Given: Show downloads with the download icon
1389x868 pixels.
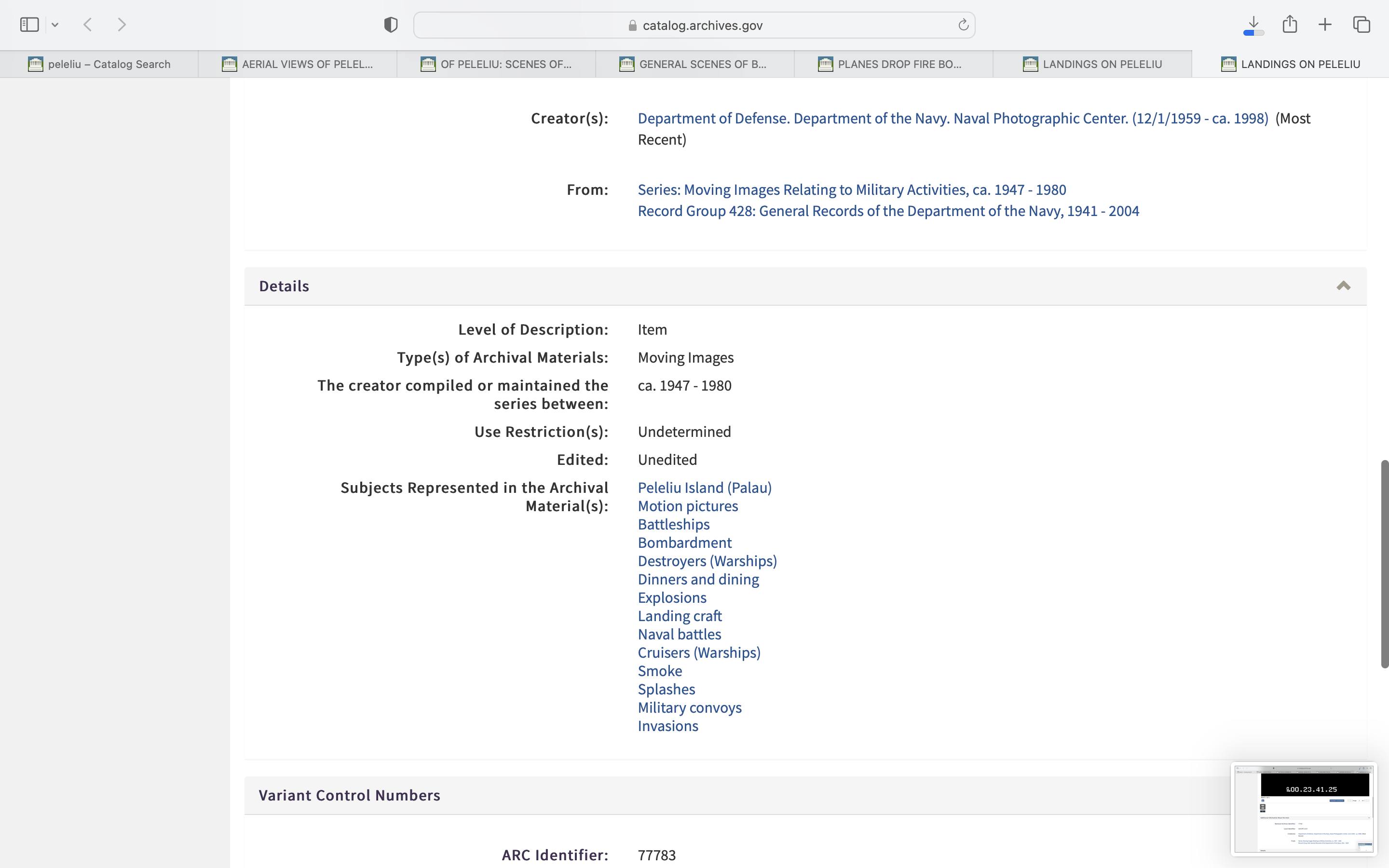Looking at the screenshot, I should 1253,25.
